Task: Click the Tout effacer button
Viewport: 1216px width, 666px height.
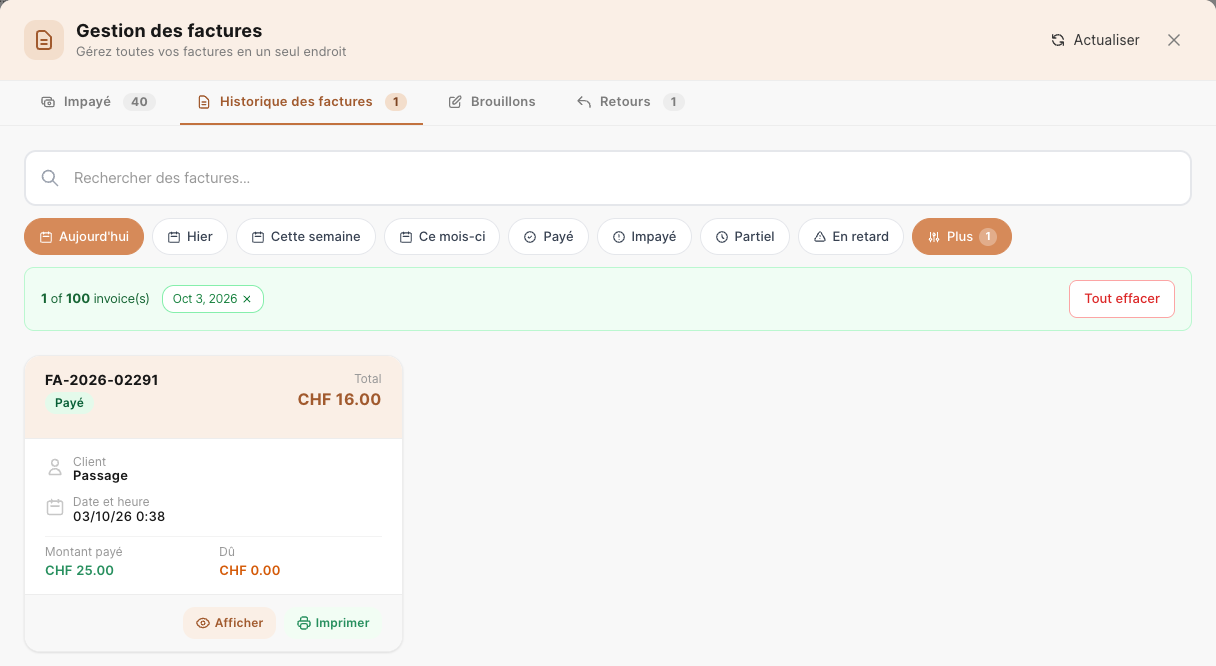Action: (x=1122, y=299)
